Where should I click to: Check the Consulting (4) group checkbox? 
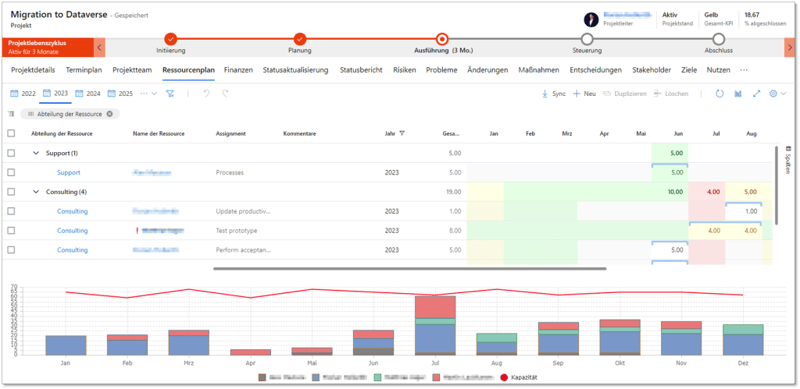11,192
